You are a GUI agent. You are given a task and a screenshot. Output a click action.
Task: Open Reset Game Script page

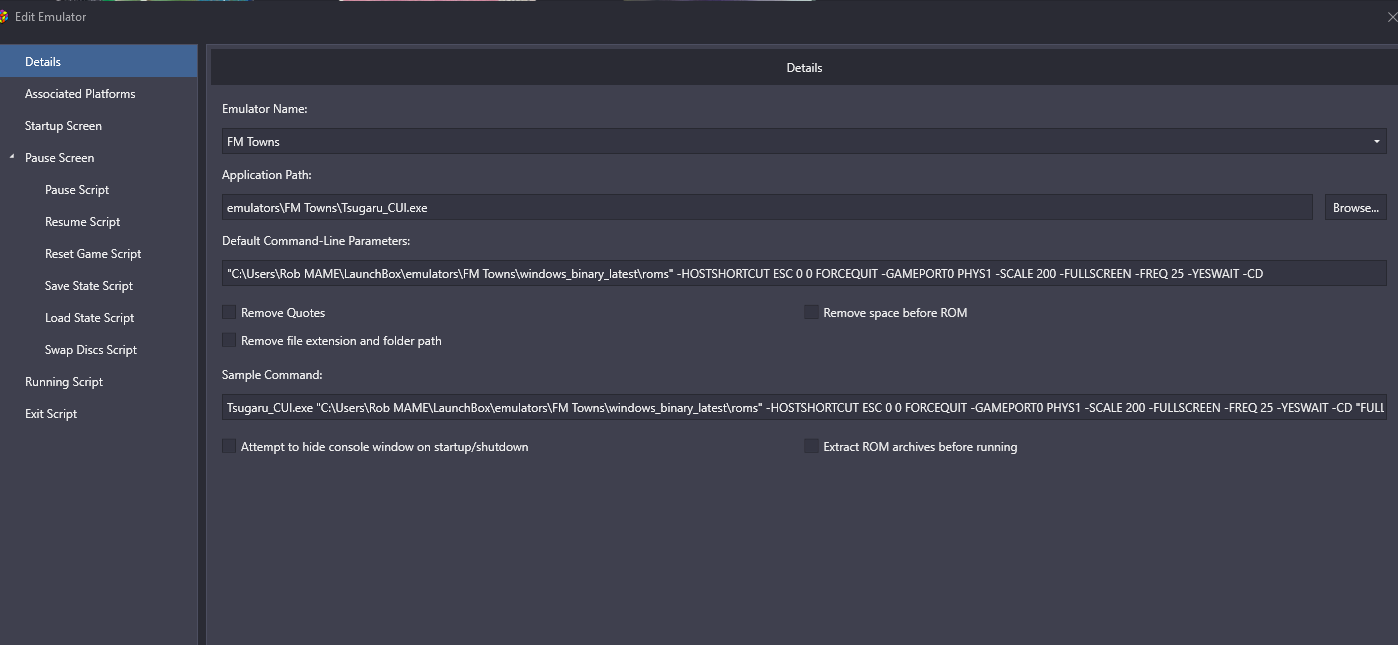[x=93, y=253]
